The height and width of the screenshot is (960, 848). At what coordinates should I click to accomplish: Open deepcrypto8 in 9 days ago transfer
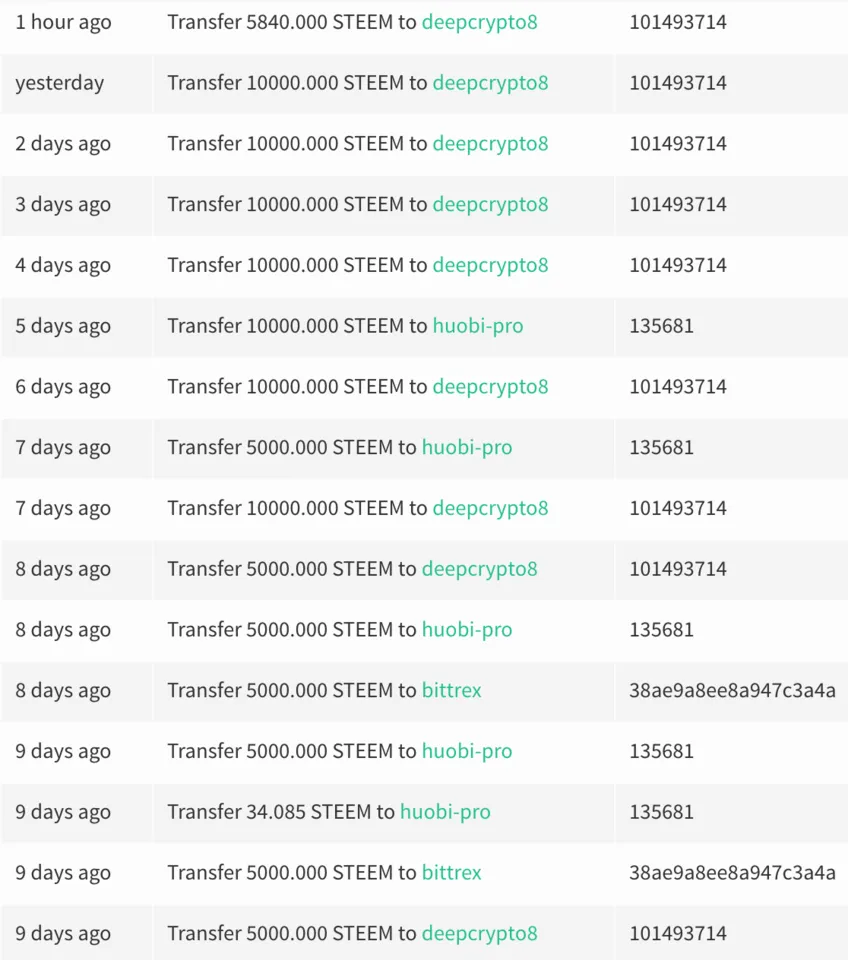(x=479, y=934)
